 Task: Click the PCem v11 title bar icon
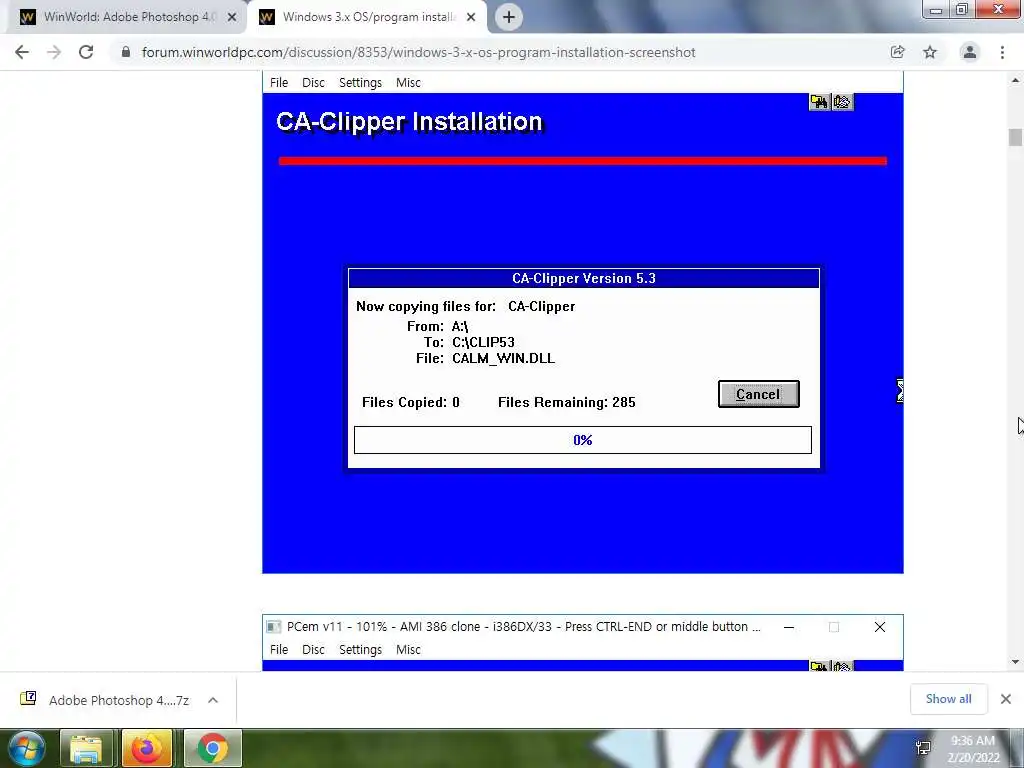point(274,627)
